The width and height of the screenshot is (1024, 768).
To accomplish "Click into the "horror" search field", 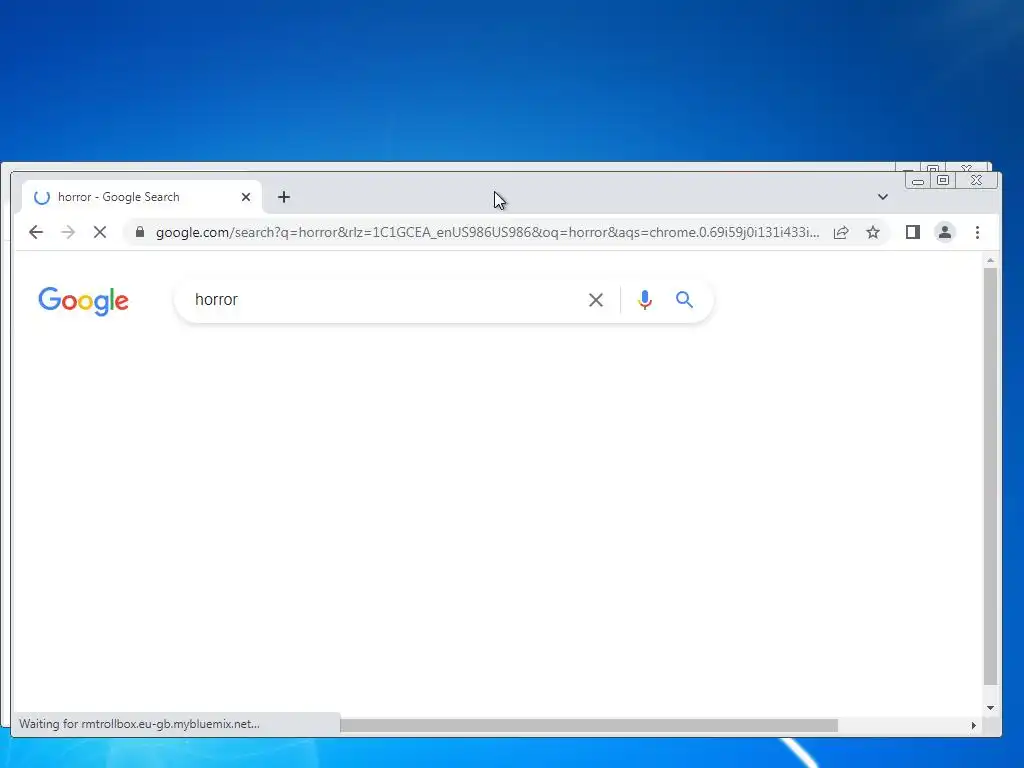I will coord(385,300).
